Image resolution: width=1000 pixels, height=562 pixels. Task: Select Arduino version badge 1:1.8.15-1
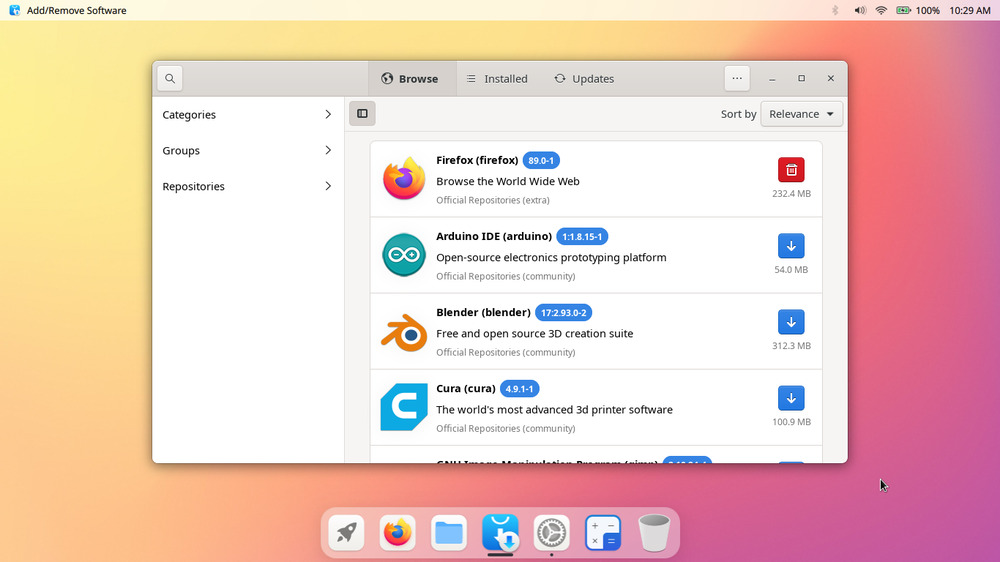coord(582,237)
